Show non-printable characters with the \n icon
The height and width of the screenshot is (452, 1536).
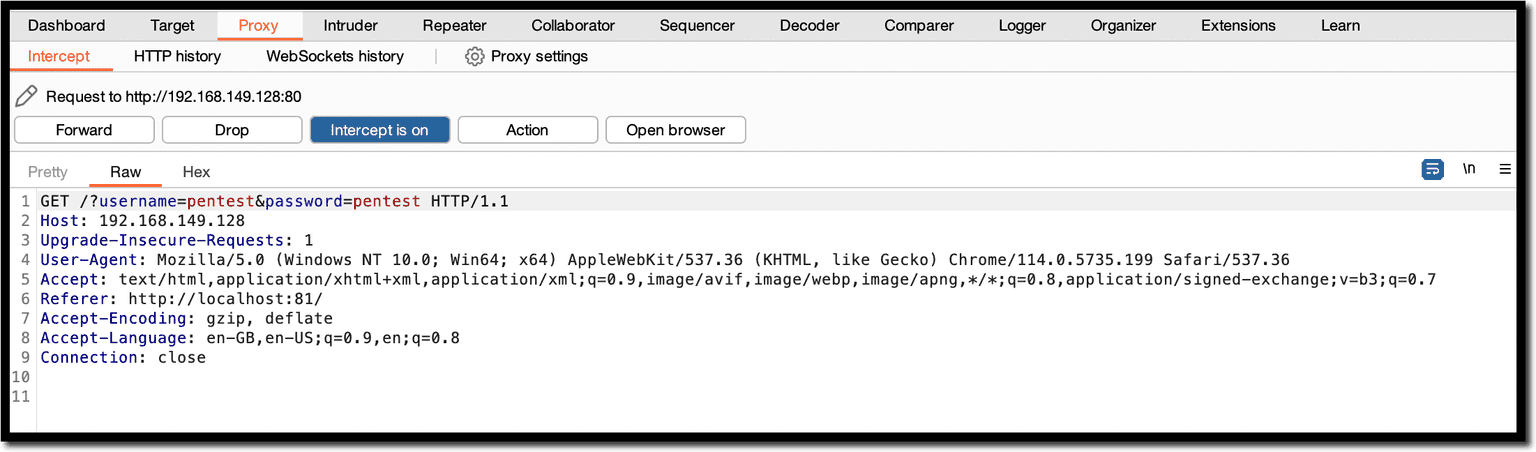pyautogui.click(x=1469, y=169)
